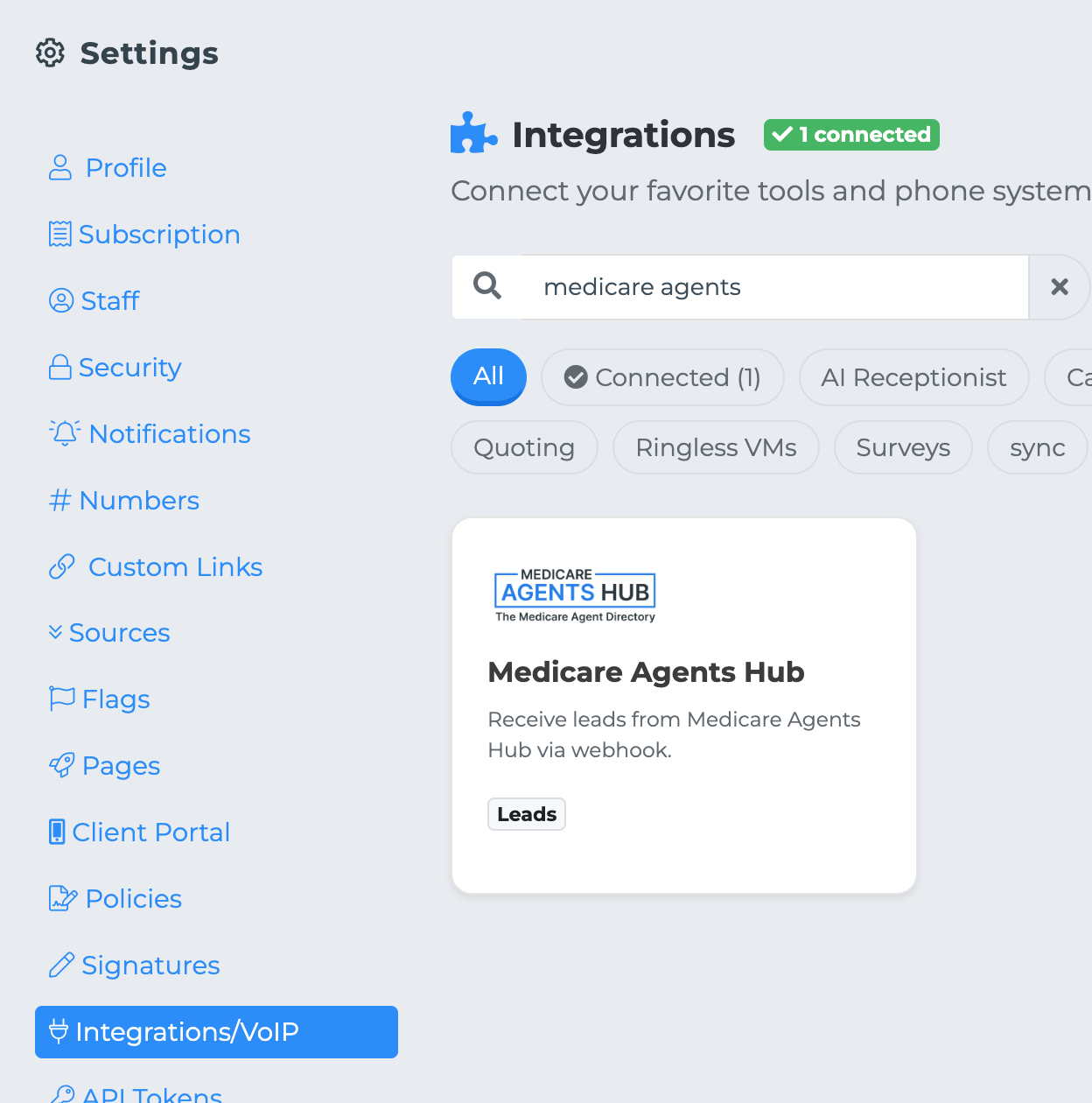
Task: Click the Security padlock icon
Action: click(59, 367)
